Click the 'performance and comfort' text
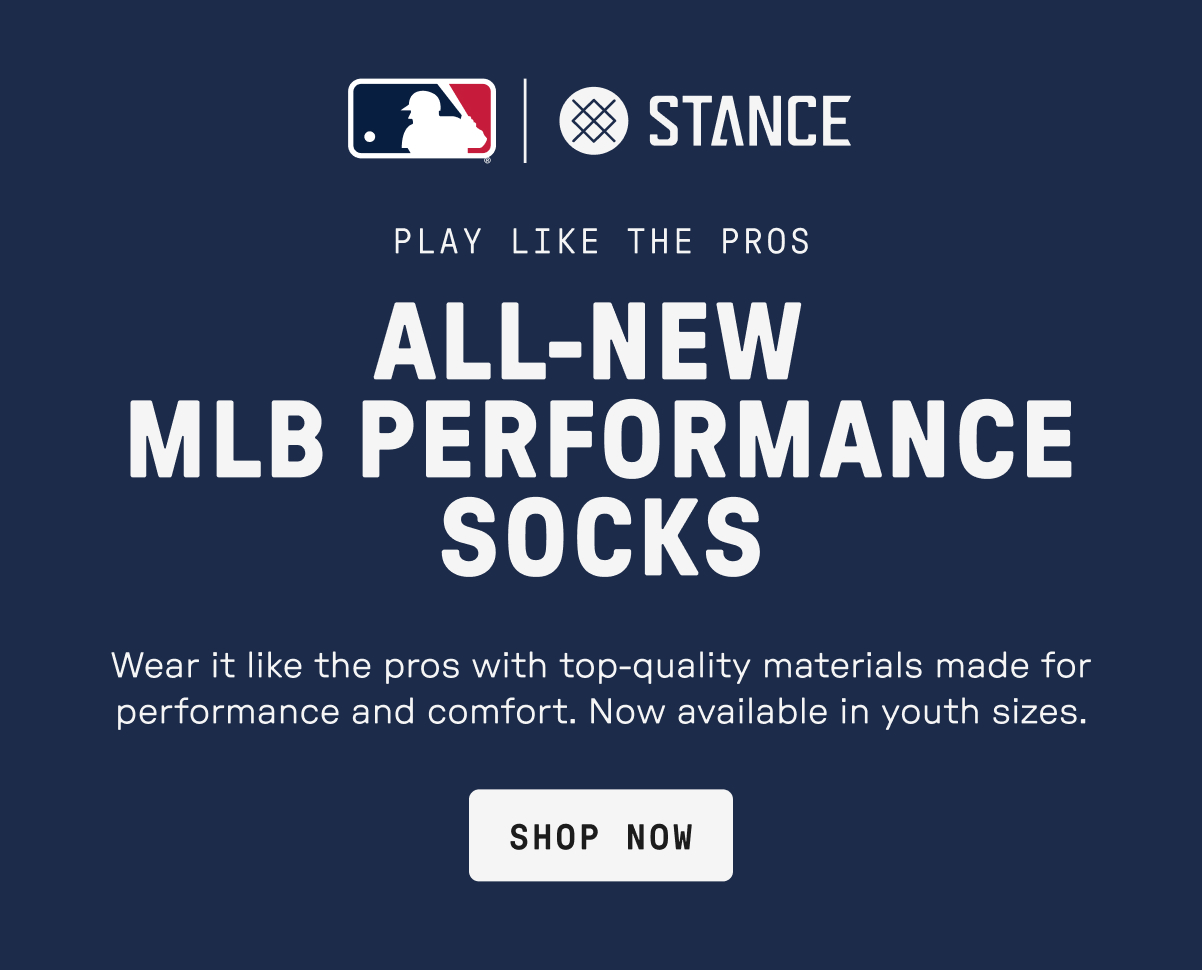The width and height of the screenshot is (1202, 970). (x=347, y=714)
